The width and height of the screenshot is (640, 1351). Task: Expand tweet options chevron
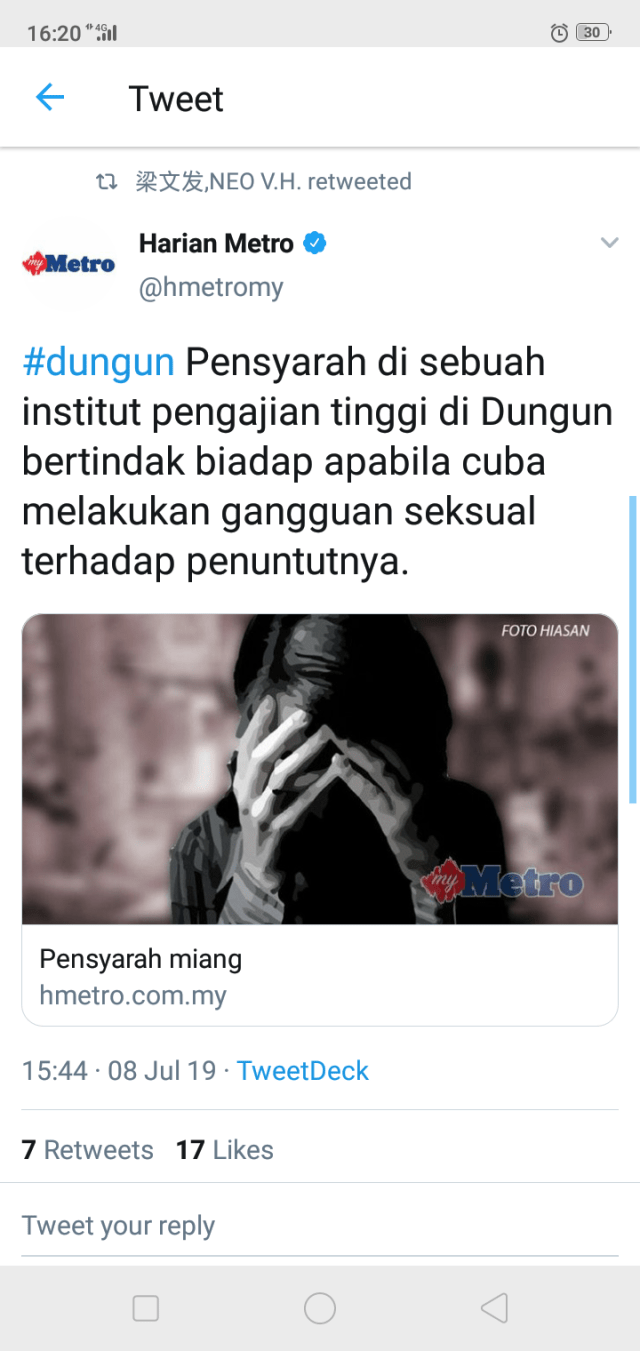609,243
